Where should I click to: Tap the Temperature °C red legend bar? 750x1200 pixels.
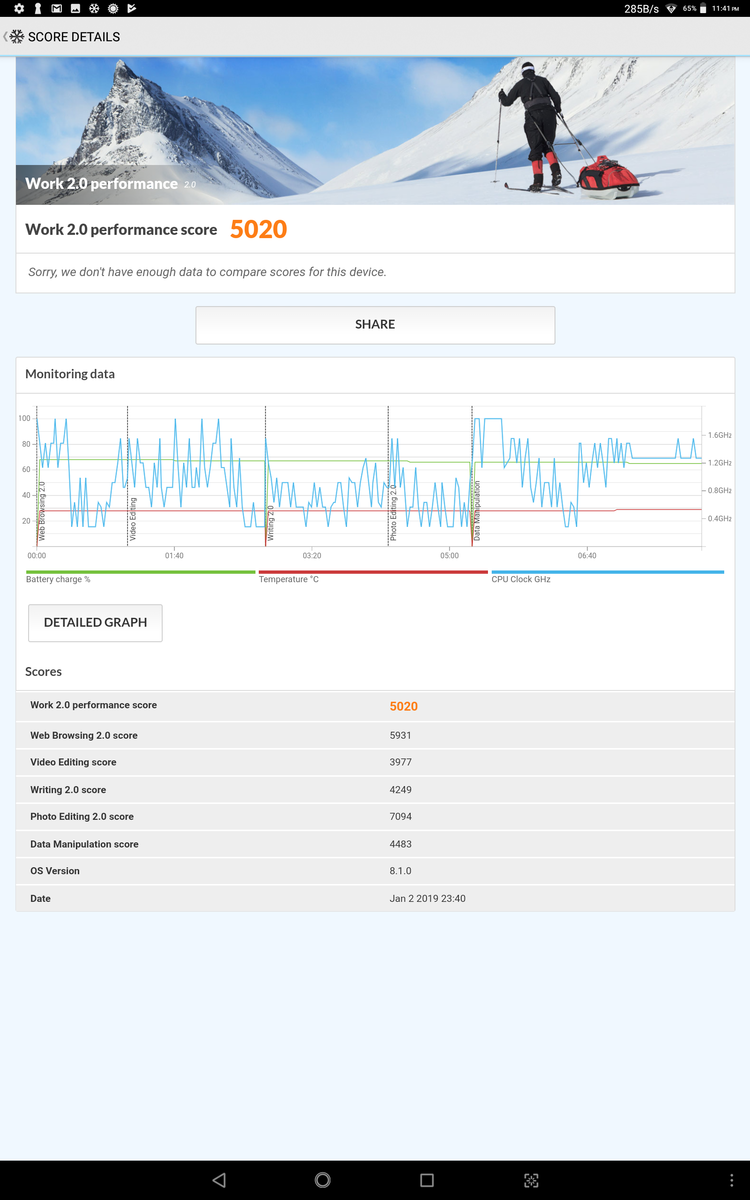click(x=372, y=573)
